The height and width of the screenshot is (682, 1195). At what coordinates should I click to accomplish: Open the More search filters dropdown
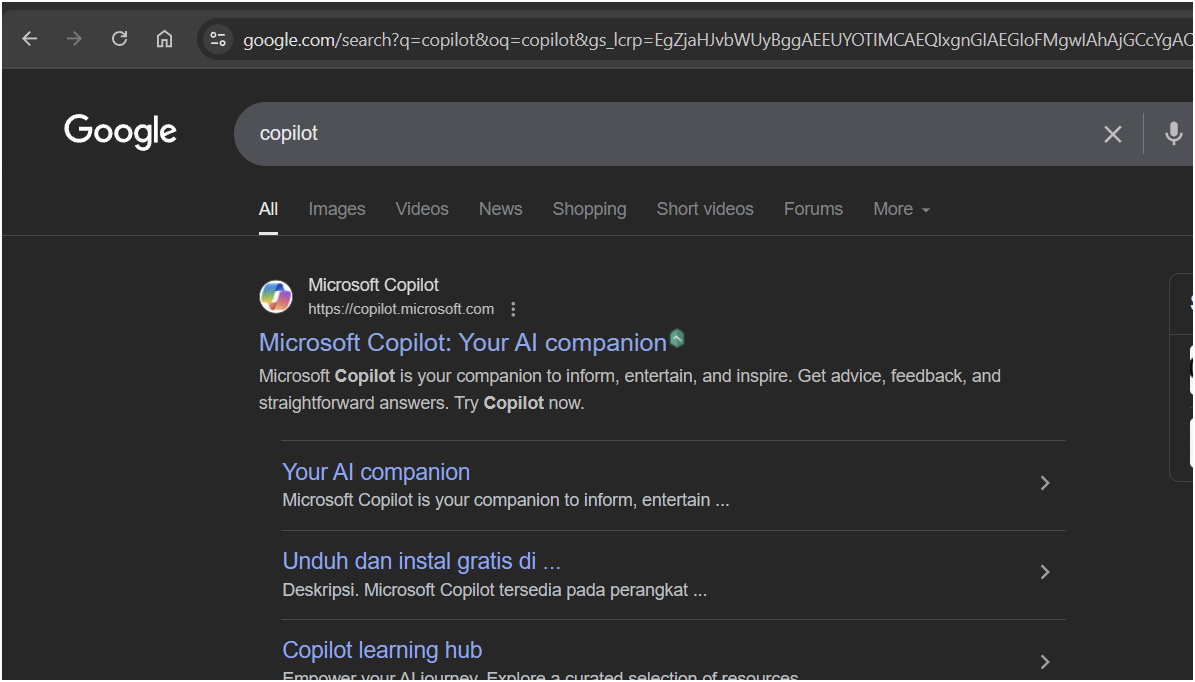click(x=902, y=209)
